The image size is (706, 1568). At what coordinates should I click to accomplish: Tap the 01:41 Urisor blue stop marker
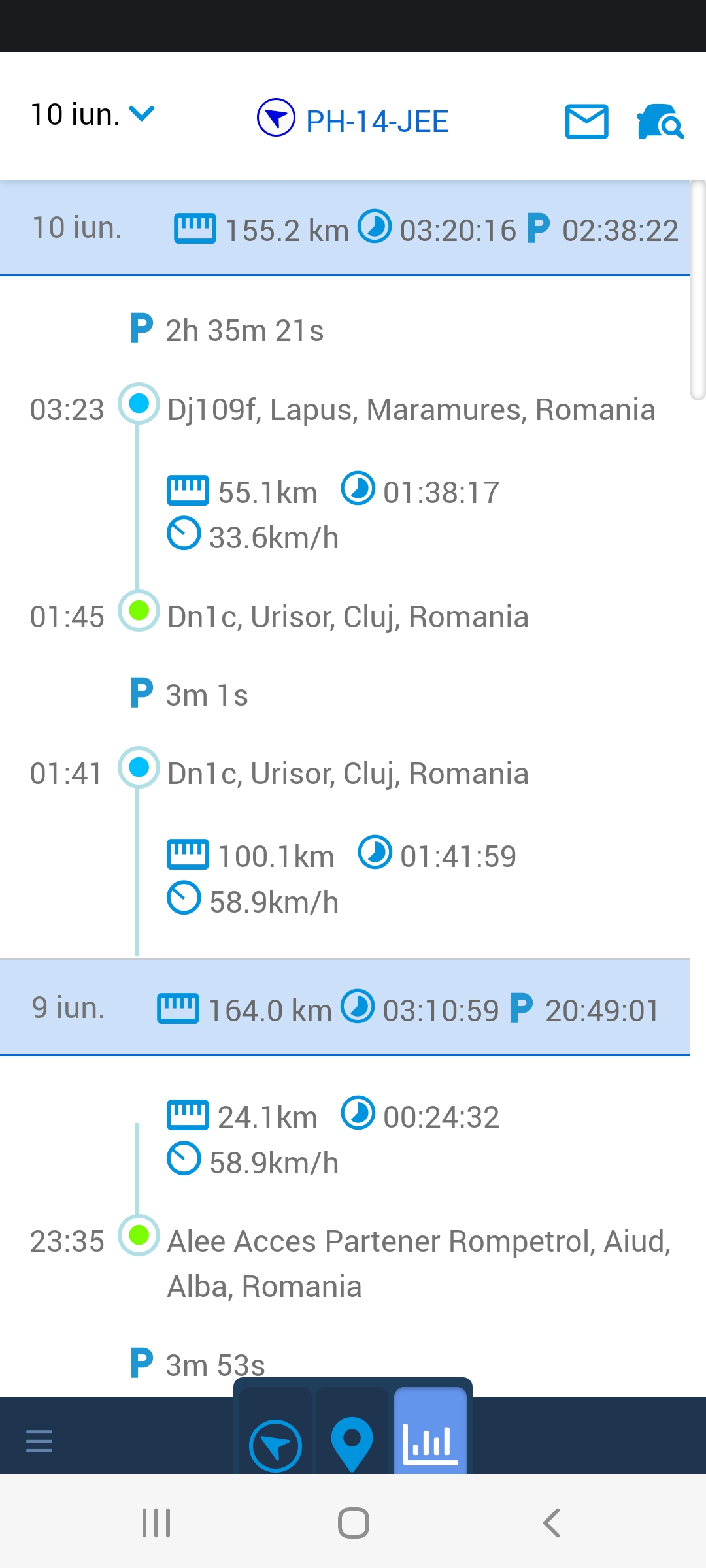tap(139, 767)
